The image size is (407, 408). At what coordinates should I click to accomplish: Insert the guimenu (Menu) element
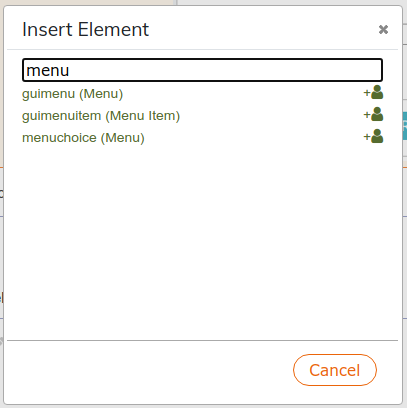[x=73, y=94]
